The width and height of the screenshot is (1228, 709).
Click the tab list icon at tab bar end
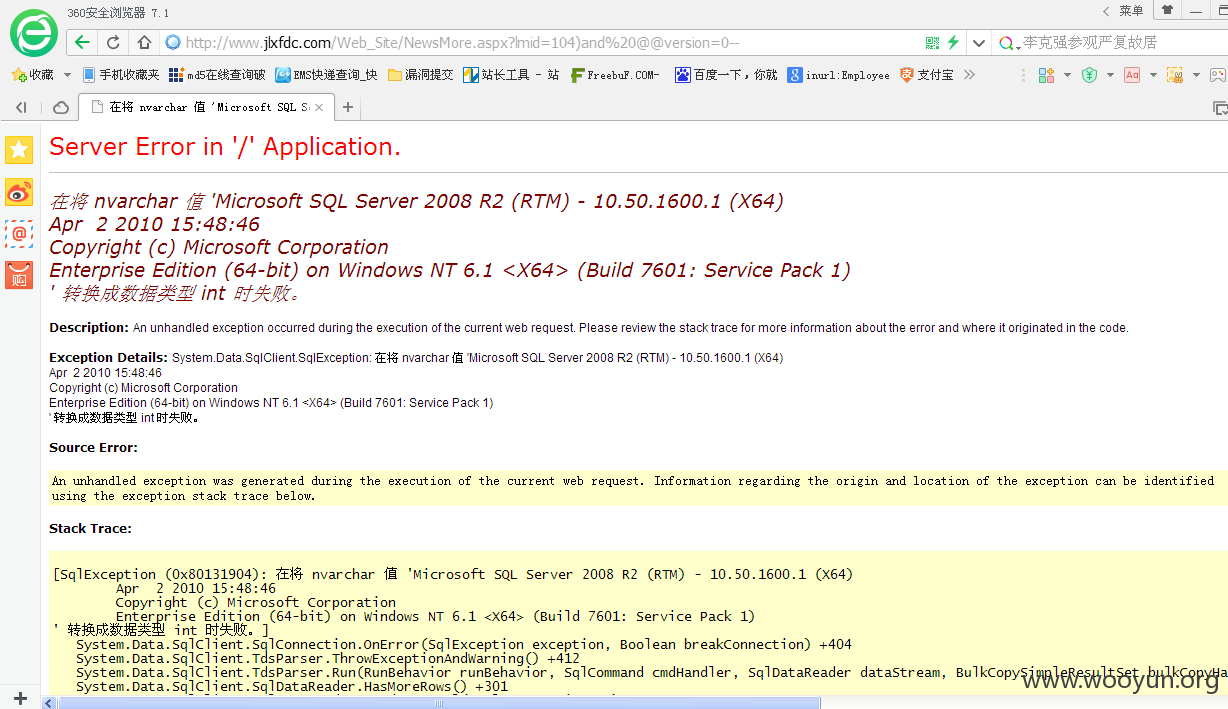coord(1219,107)
